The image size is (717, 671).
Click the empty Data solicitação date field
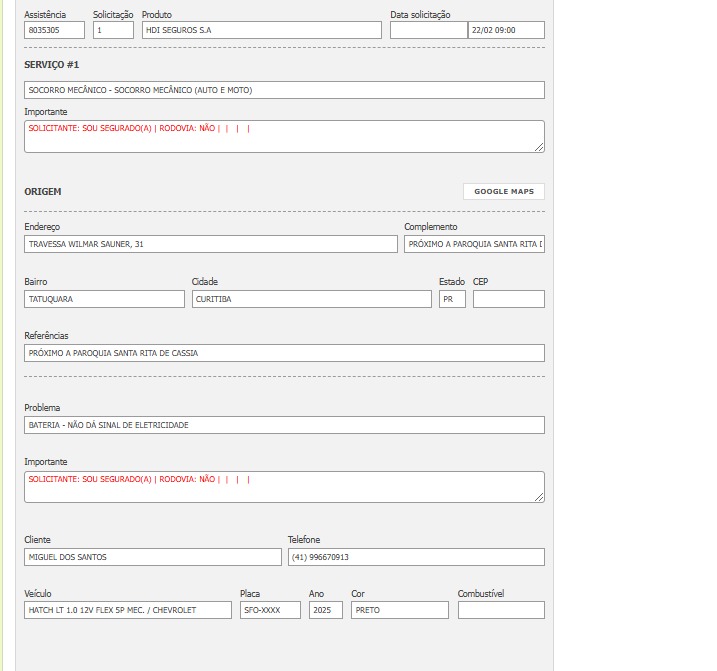(429, 30)
